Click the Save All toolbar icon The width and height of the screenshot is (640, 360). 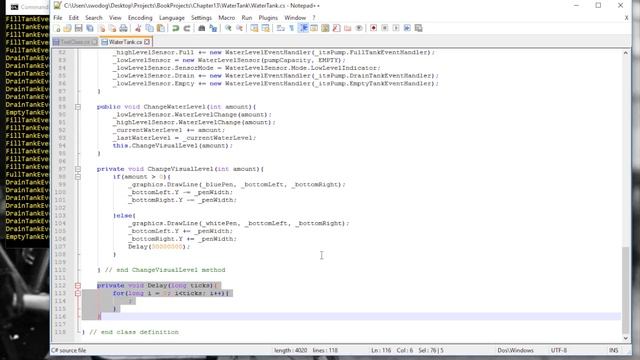tap(90, 28)
